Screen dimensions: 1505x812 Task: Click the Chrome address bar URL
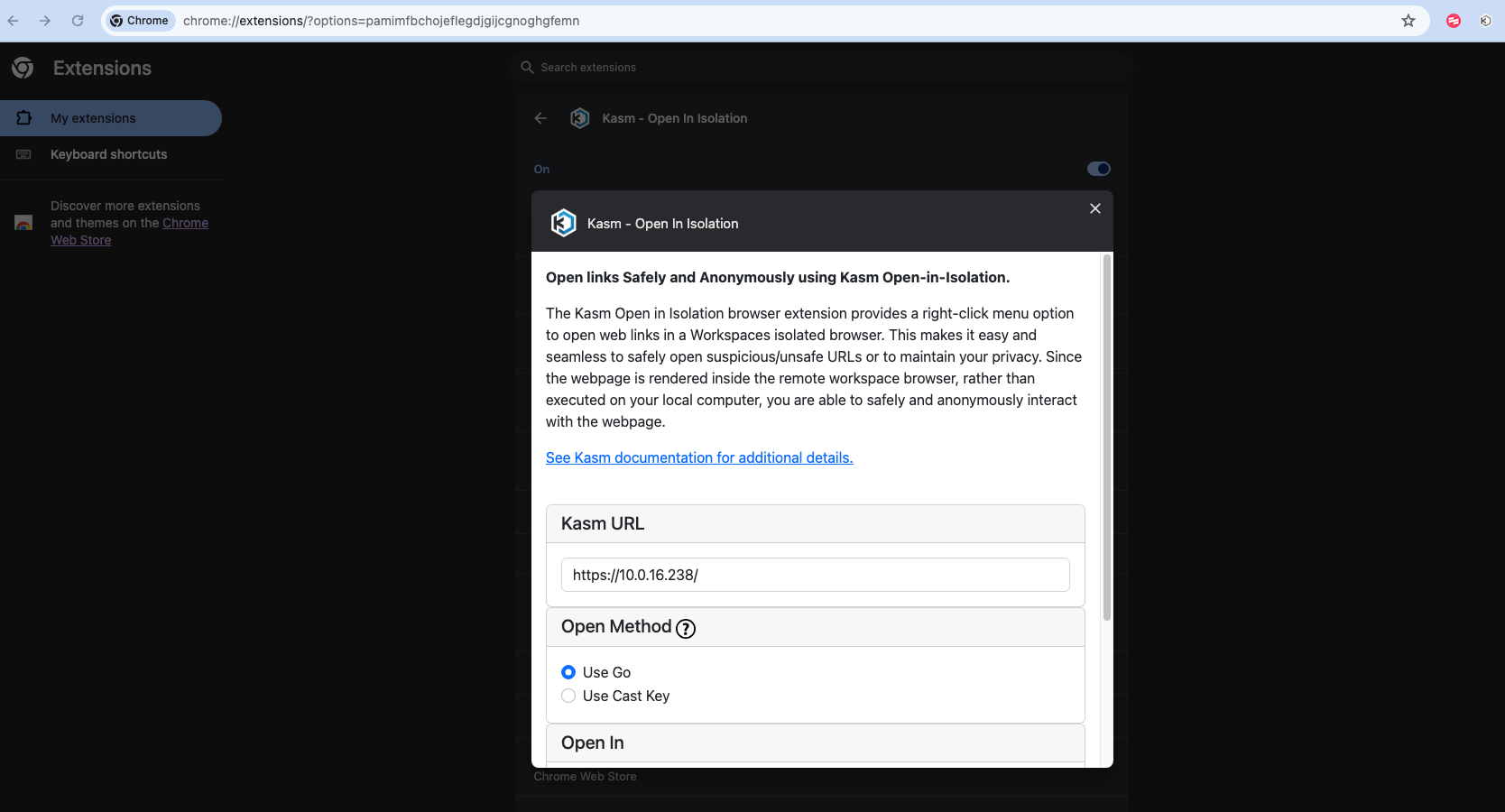[381, 21]
